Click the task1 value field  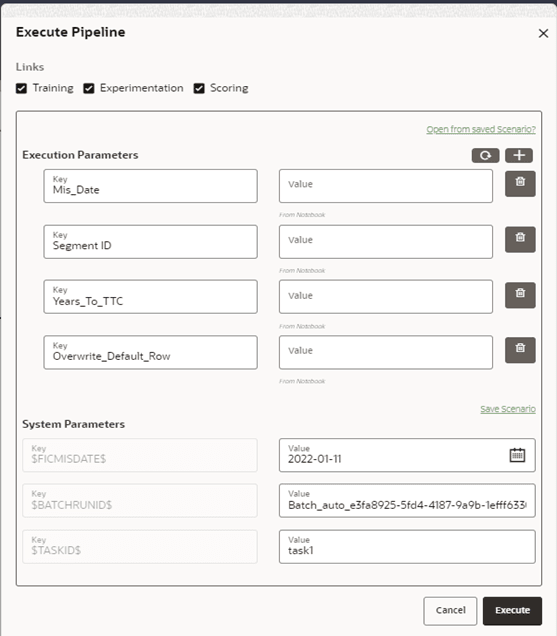(407, 547)
